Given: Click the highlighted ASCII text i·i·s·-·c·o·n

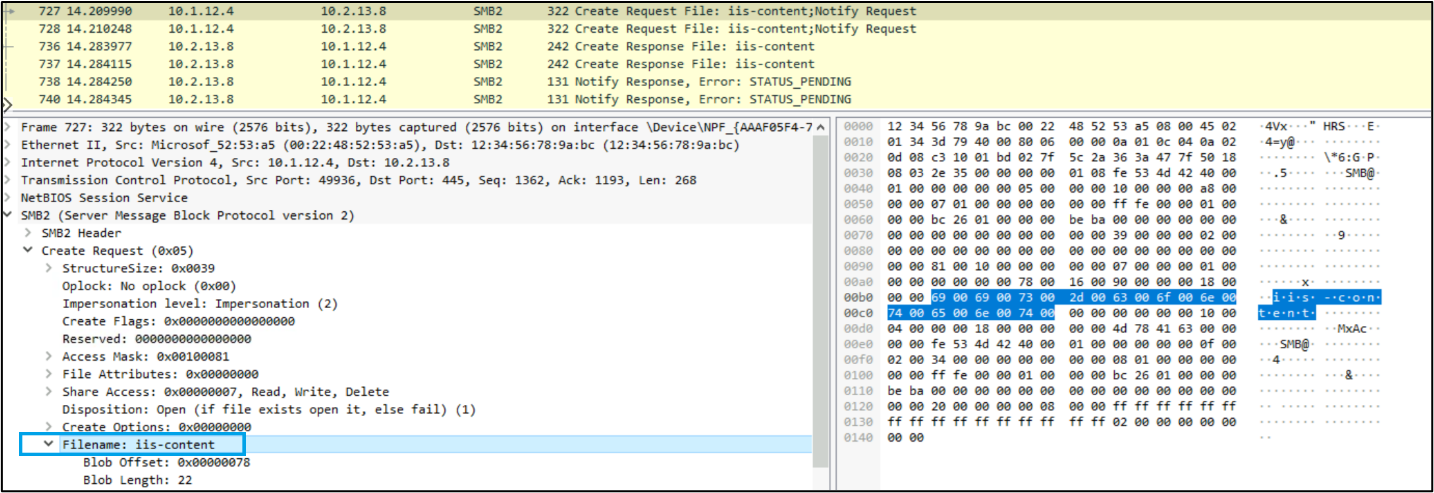Looking at the screenshot, I should click(x=1326, y=298).
